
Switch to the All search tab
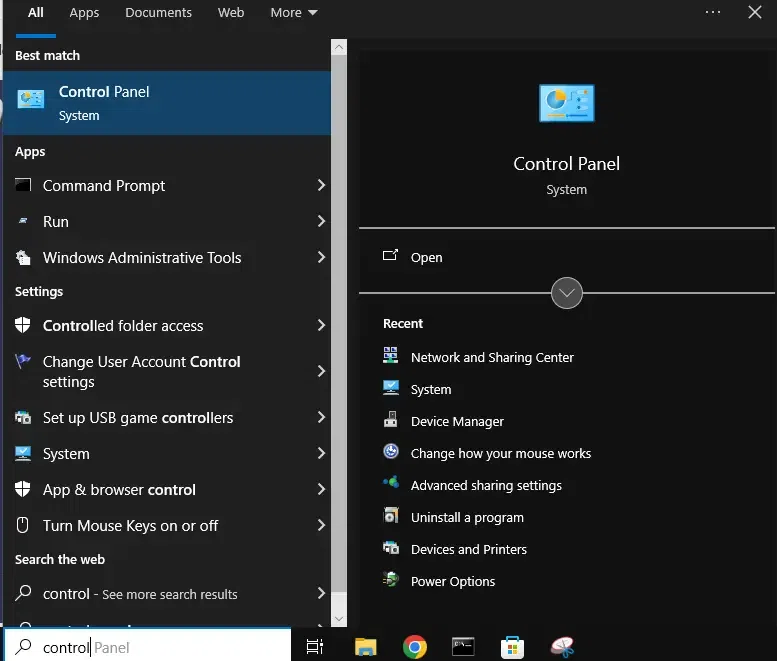tap(35, 12)
